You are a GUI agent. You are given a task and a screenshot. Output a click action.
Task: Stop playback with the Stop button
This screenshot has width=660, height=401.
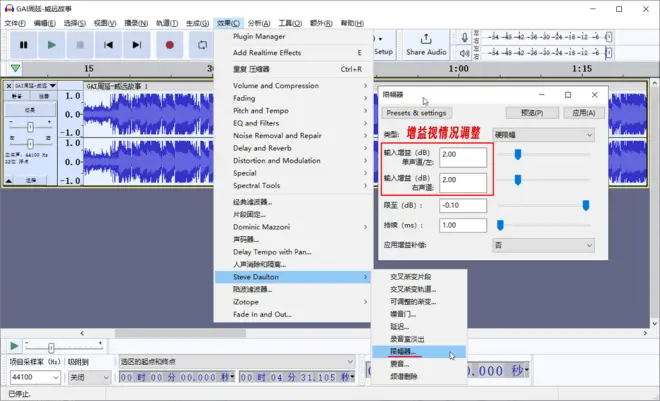[x=80, y=45]
